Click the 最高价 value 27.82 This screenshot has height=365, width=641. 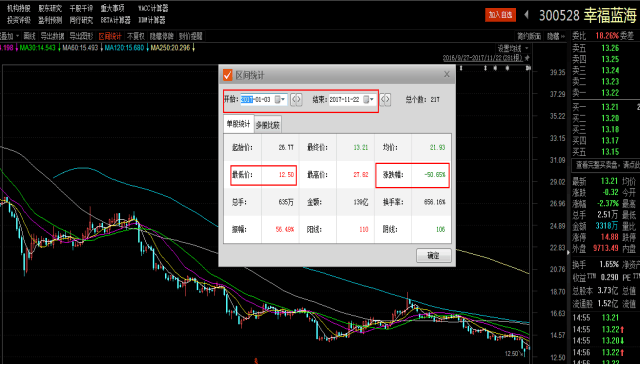pyautogui.click(x=361, y=175)
